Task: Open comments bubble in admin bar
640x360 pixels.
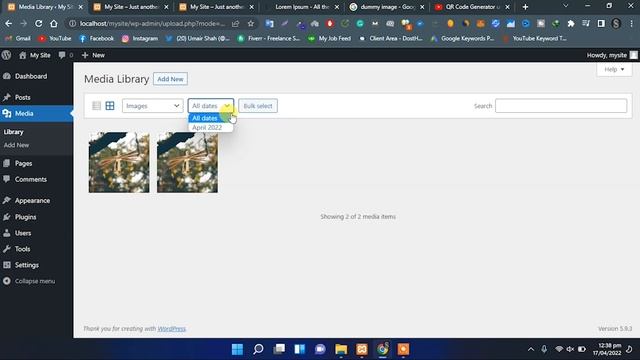Action: [x=66, y=55]
